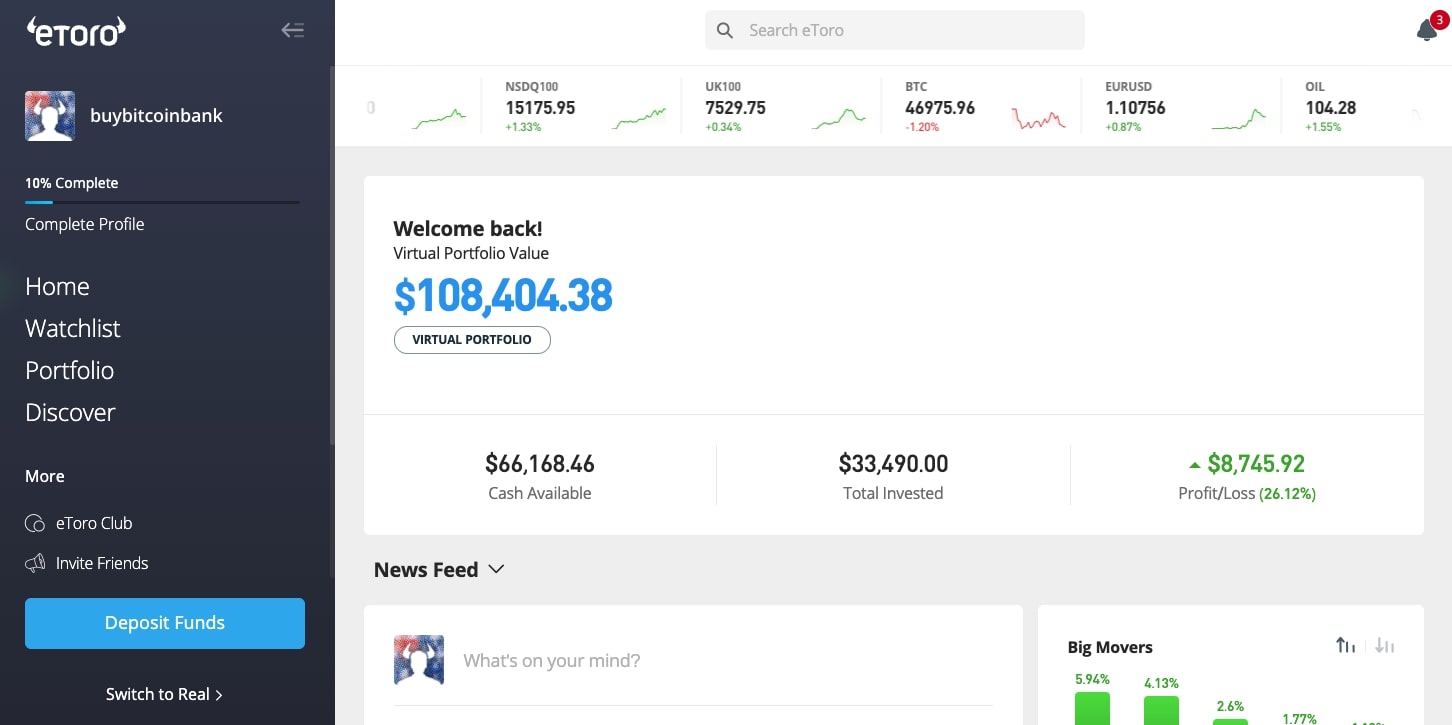This screenshot has width=1452, height=725.
Task: Sort Big Movers ascending icon
Action: 1346,646
